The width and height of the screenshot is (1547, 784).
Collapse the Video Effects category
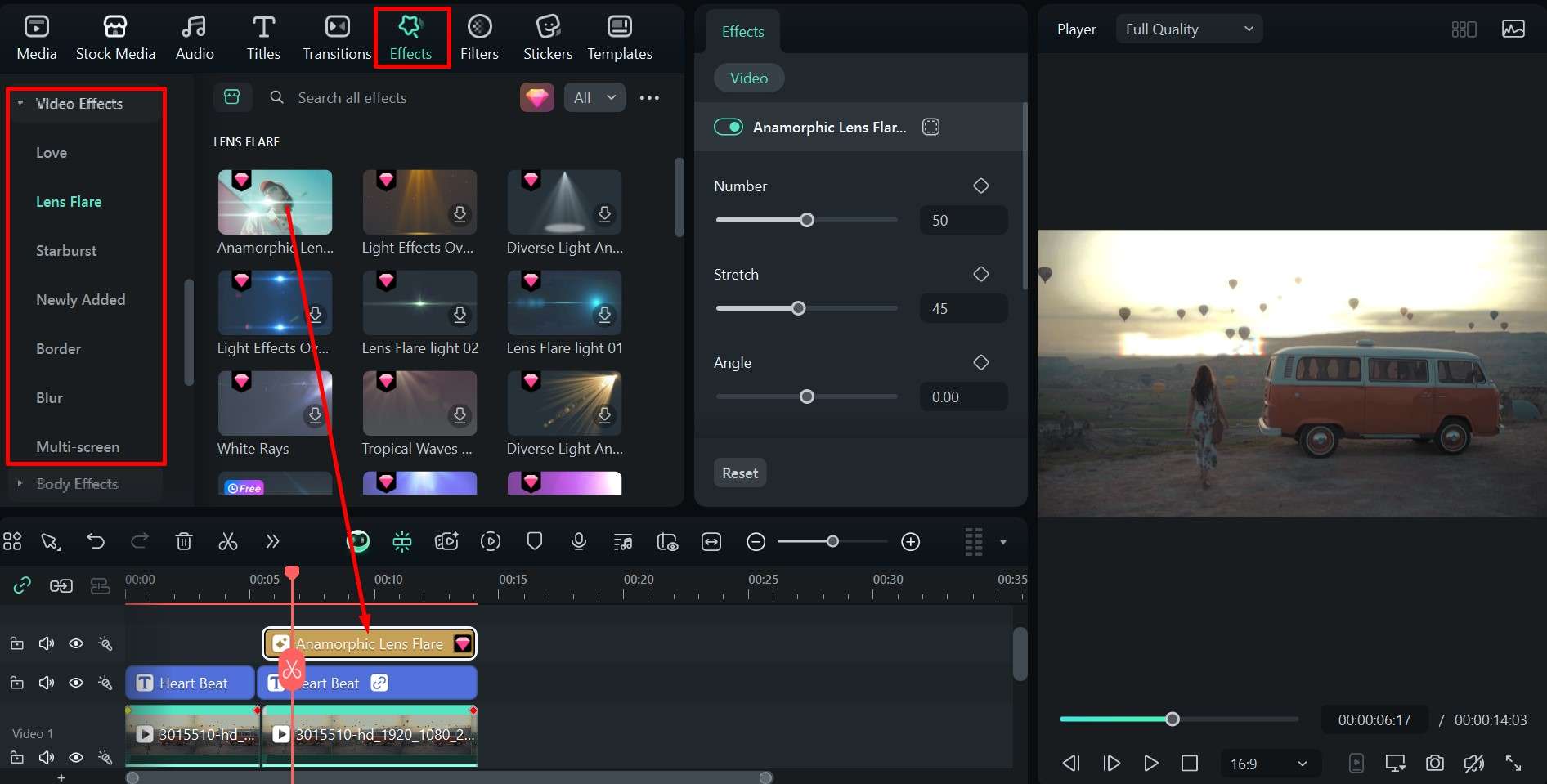(x=20, y=103)
